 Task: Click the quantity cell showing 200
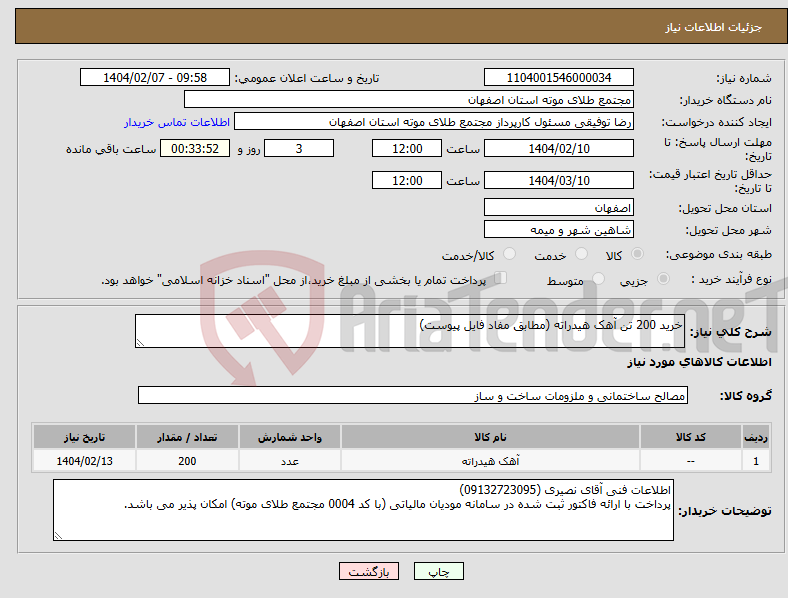coord(187,460)
